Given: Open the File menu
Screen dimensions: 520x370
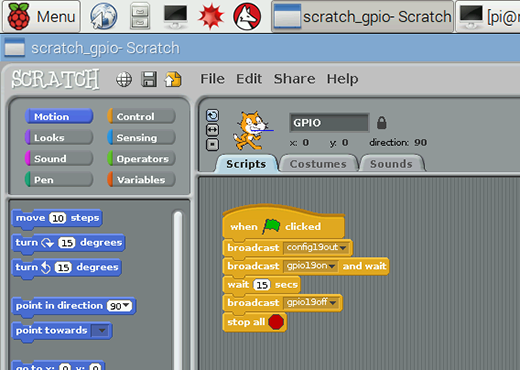Looking at the screenshot, I should (212, 79).
